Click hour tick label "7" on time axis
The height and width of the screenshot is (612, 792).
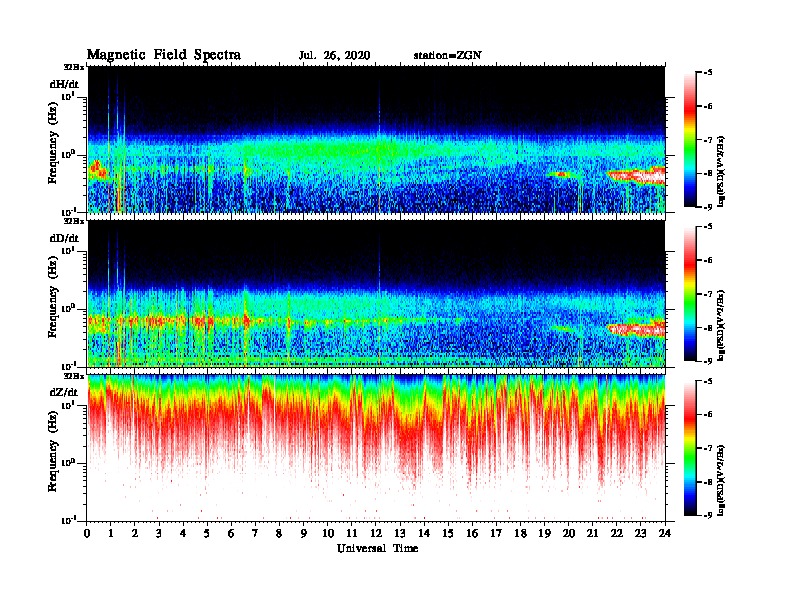(256, 534)
